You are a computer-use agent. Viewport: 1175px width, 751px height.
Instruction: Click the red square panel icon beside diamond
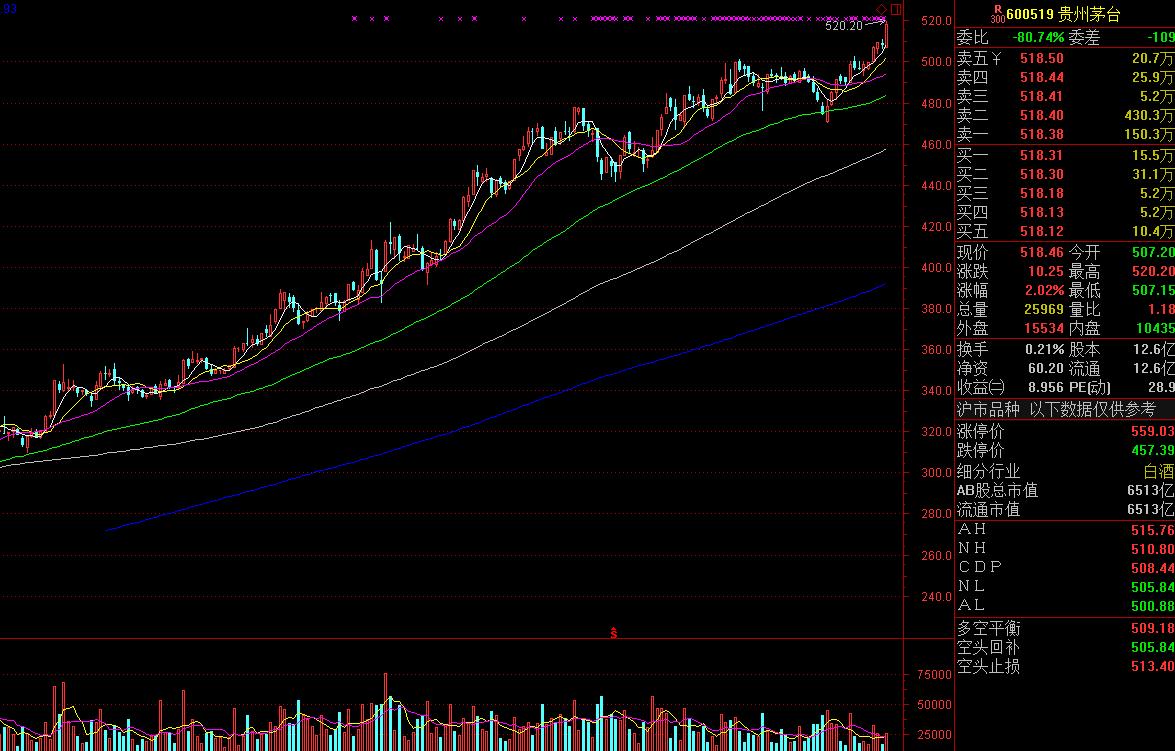coord(895,10)
